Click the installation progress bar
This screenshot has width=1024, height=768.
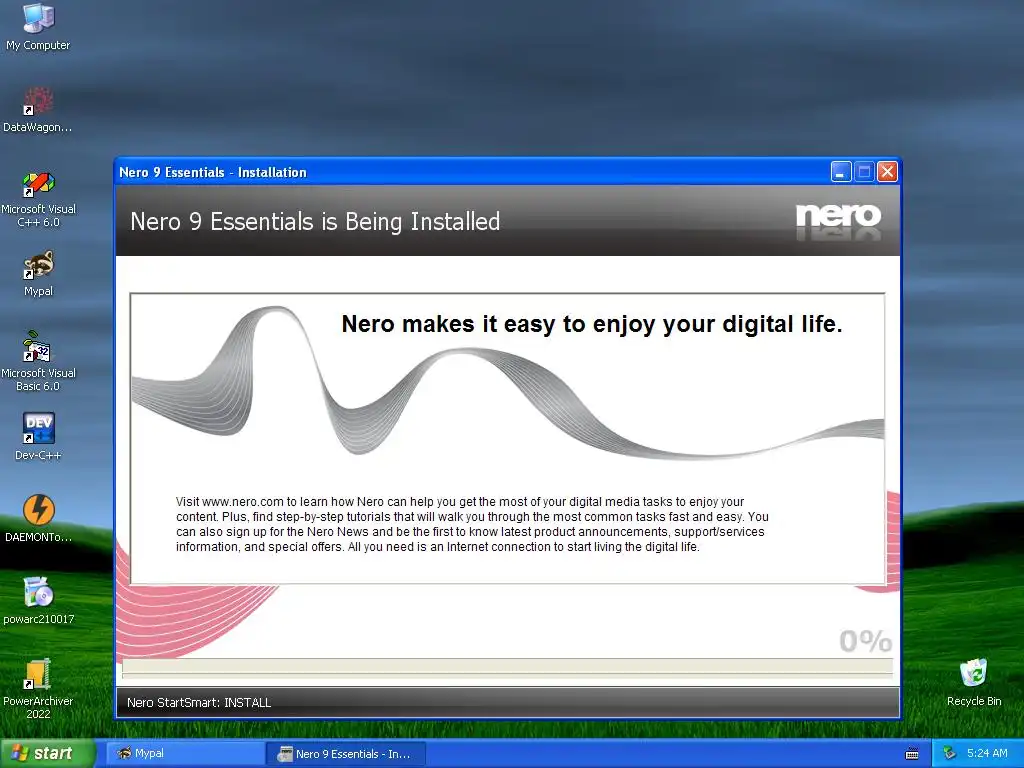(507, 667)
